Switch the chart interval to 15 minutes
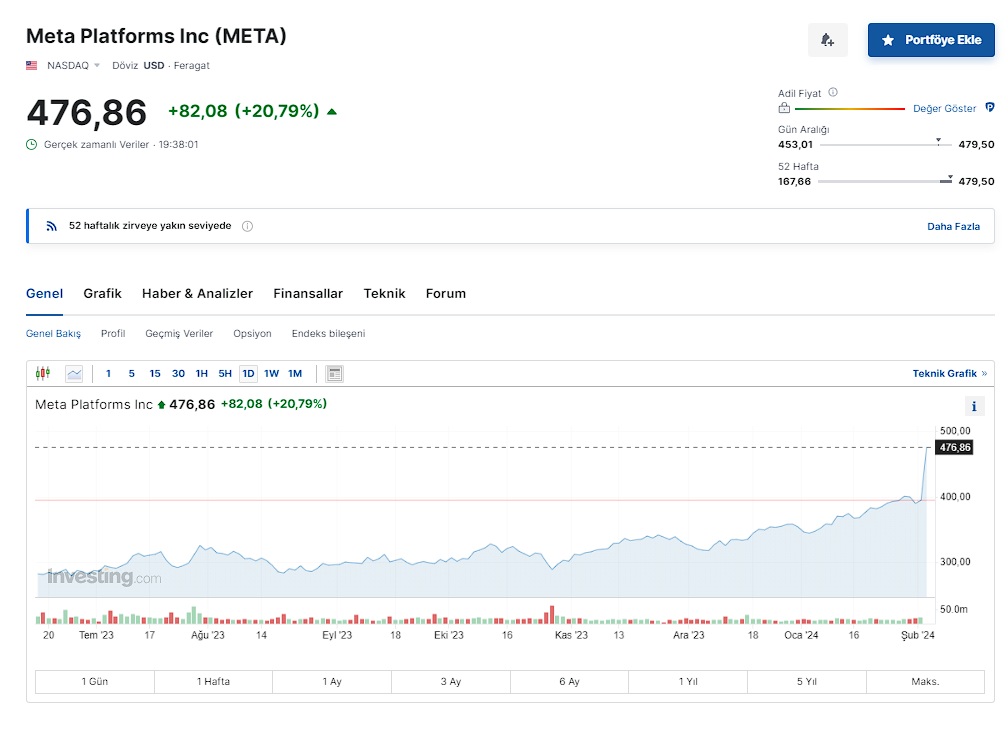This screenshot has width=1008, height=730. 155,374
